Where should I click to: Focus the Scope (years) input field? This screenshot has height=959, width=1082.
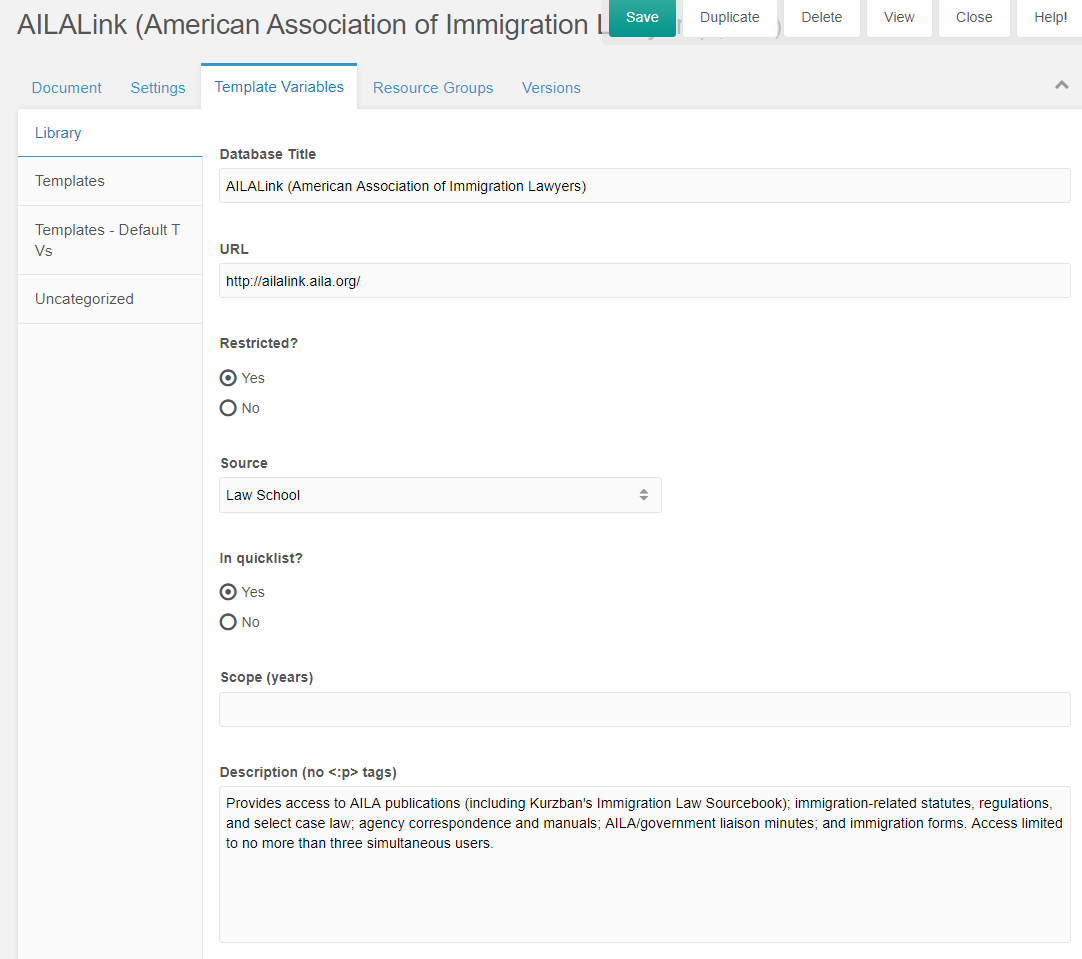(644, 709)
